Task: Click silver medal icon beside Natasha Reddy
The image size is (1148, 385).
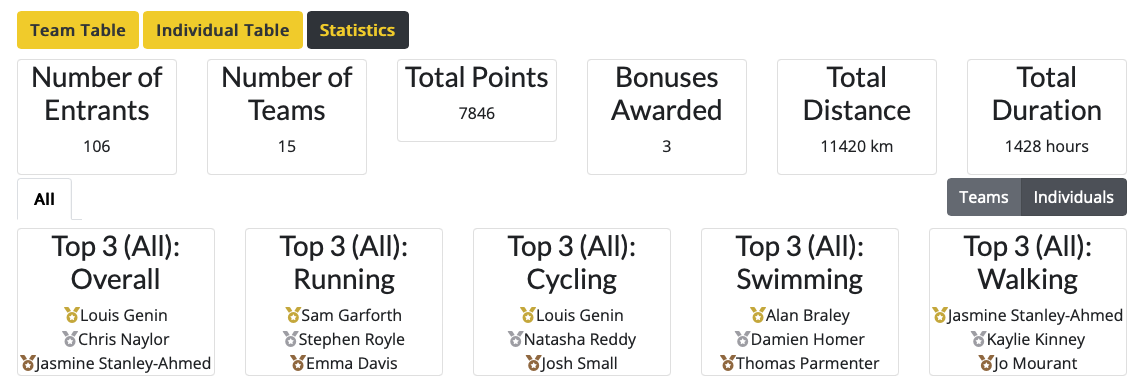Action: pos(515,340)
